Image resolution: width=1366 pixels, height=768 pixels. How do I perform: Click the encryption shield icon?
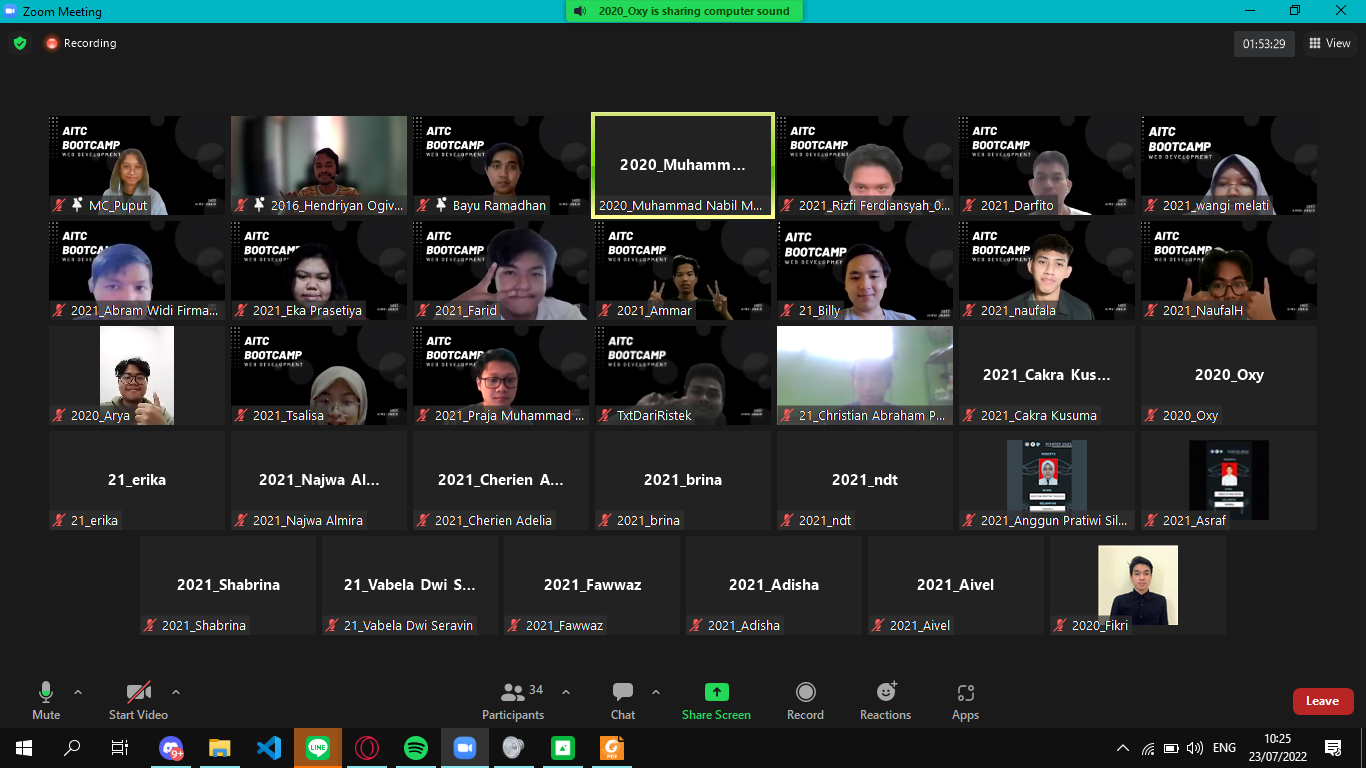pos(19,43)
